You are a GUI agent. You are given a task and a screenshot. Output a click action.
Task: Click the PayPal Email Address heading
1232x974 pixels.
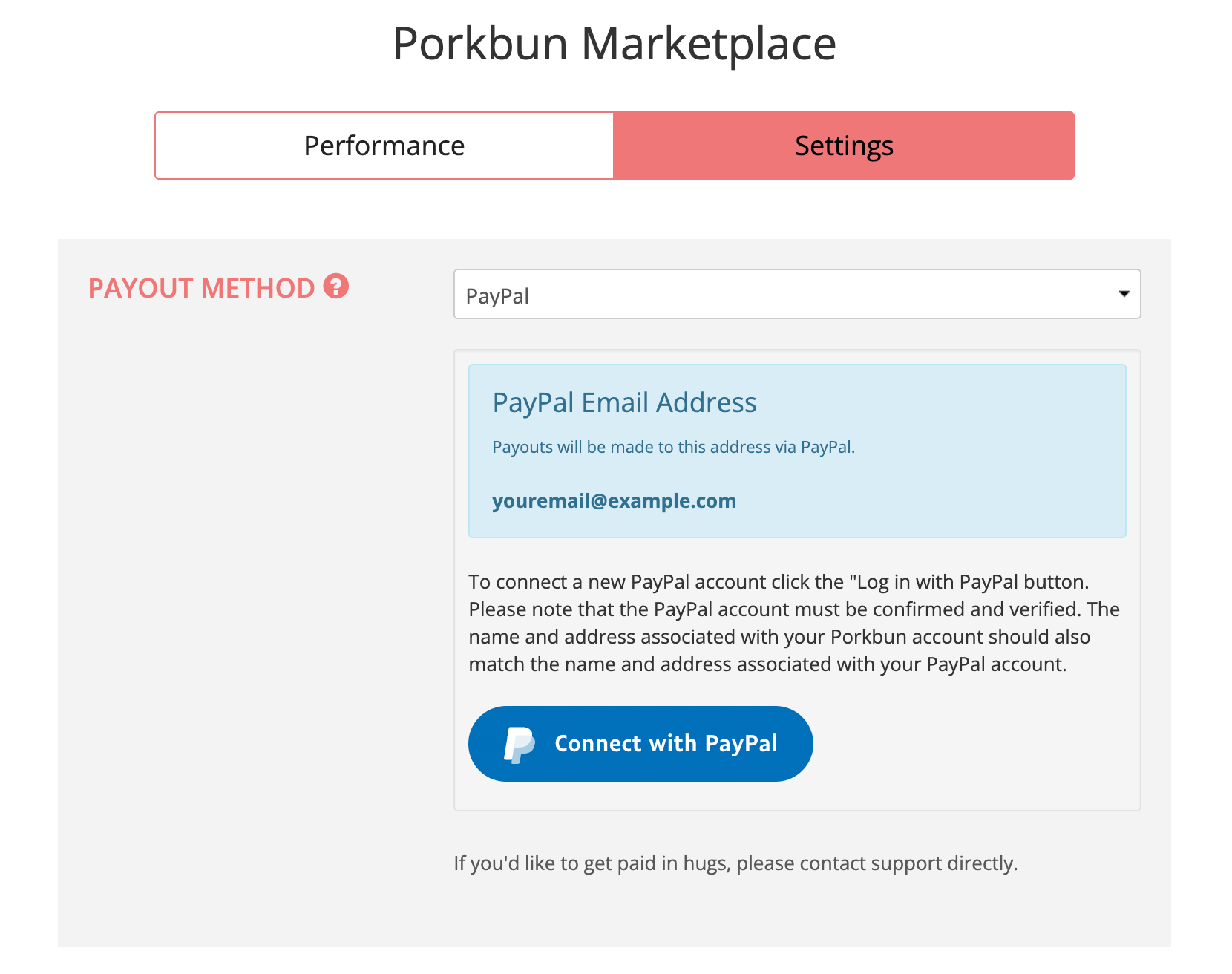(x=625, y=402)
